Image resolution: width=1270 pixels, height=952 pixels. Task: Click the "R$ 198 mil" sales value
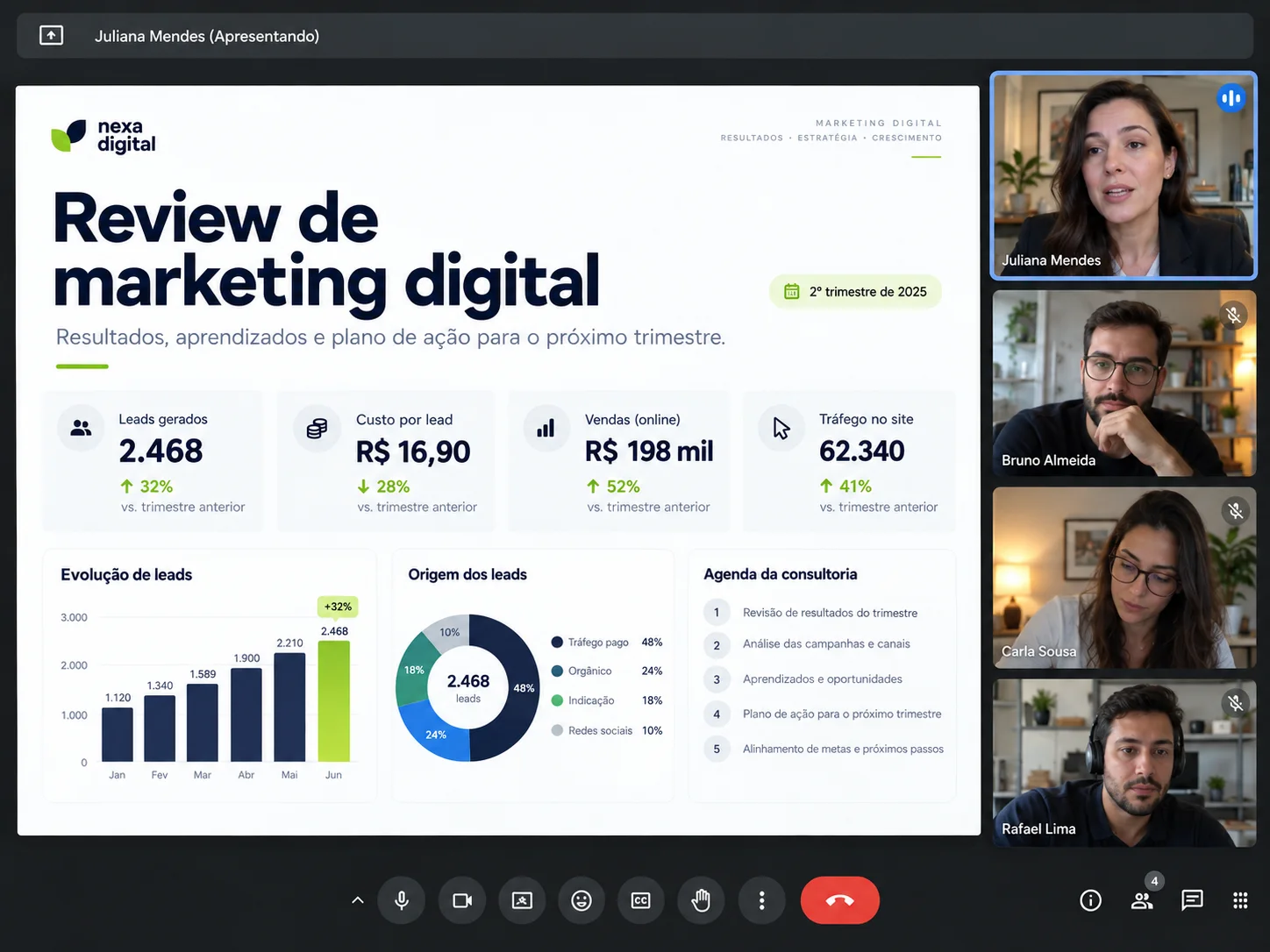coord(649,451)
